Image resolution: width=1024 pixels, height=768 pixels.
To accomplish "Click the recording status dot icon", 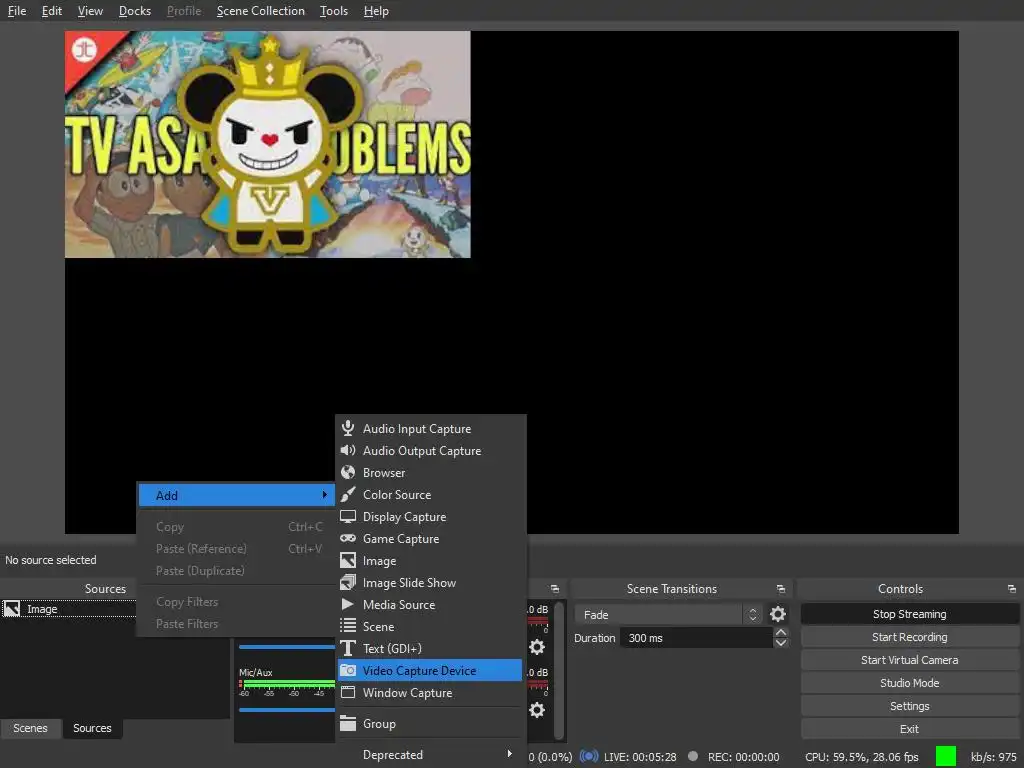I will point(693,756).
